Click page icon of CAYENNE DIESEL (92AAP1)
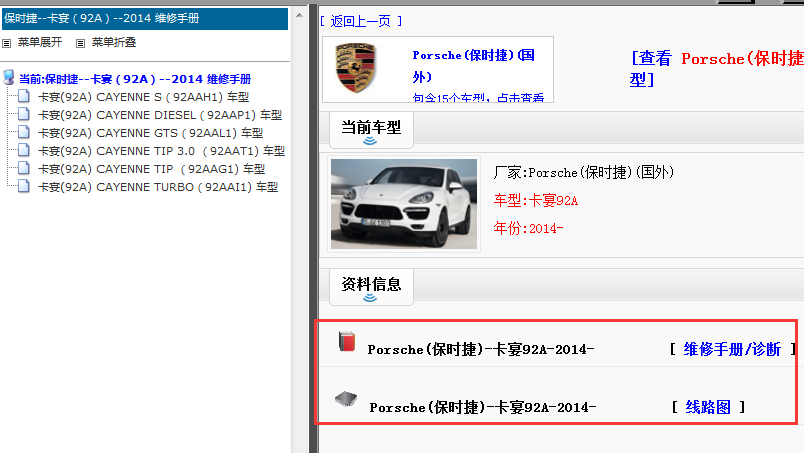Screen dimensions: 804x453 click(x=24, y=114)
